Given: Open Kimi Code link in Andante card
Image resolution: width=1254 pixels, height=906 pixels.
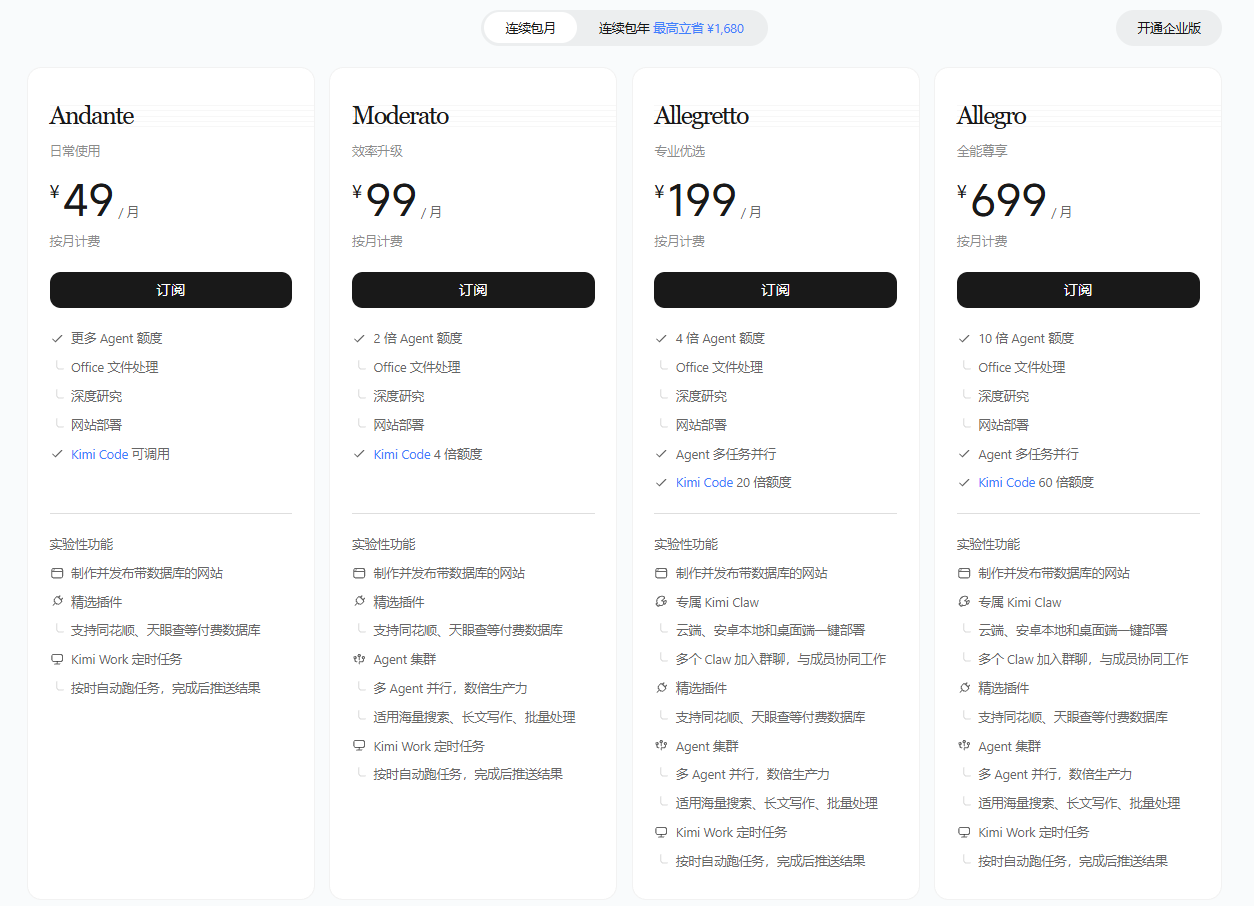Looking at the screenshot, I should point(99,454).
